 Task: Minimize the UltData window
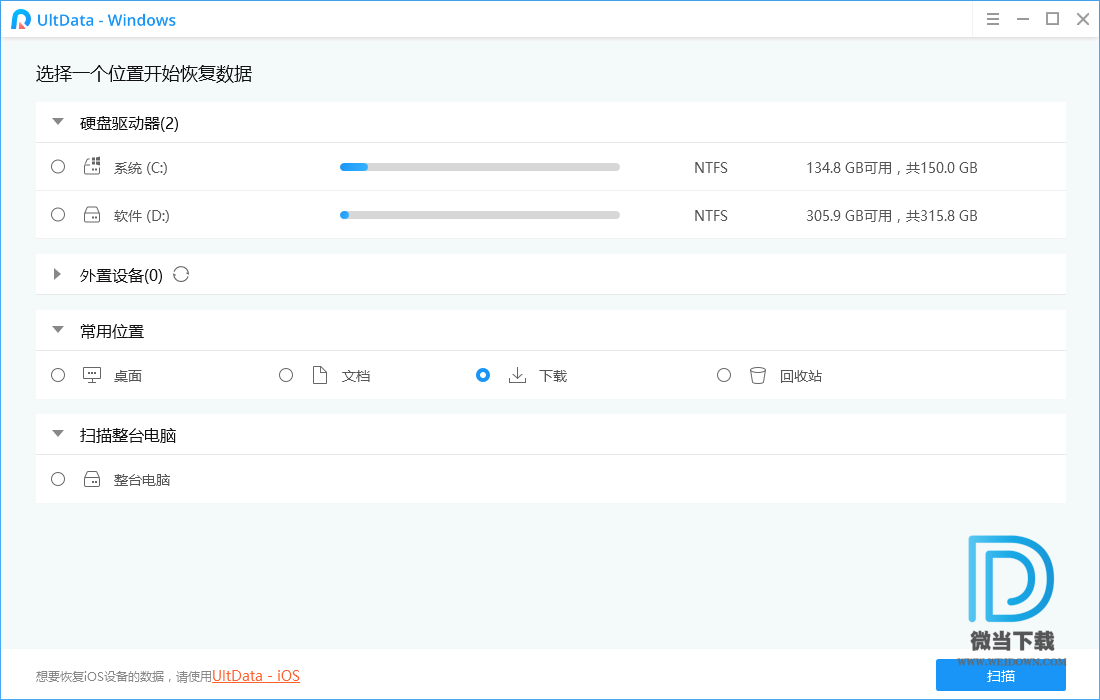coord(1023,19)
